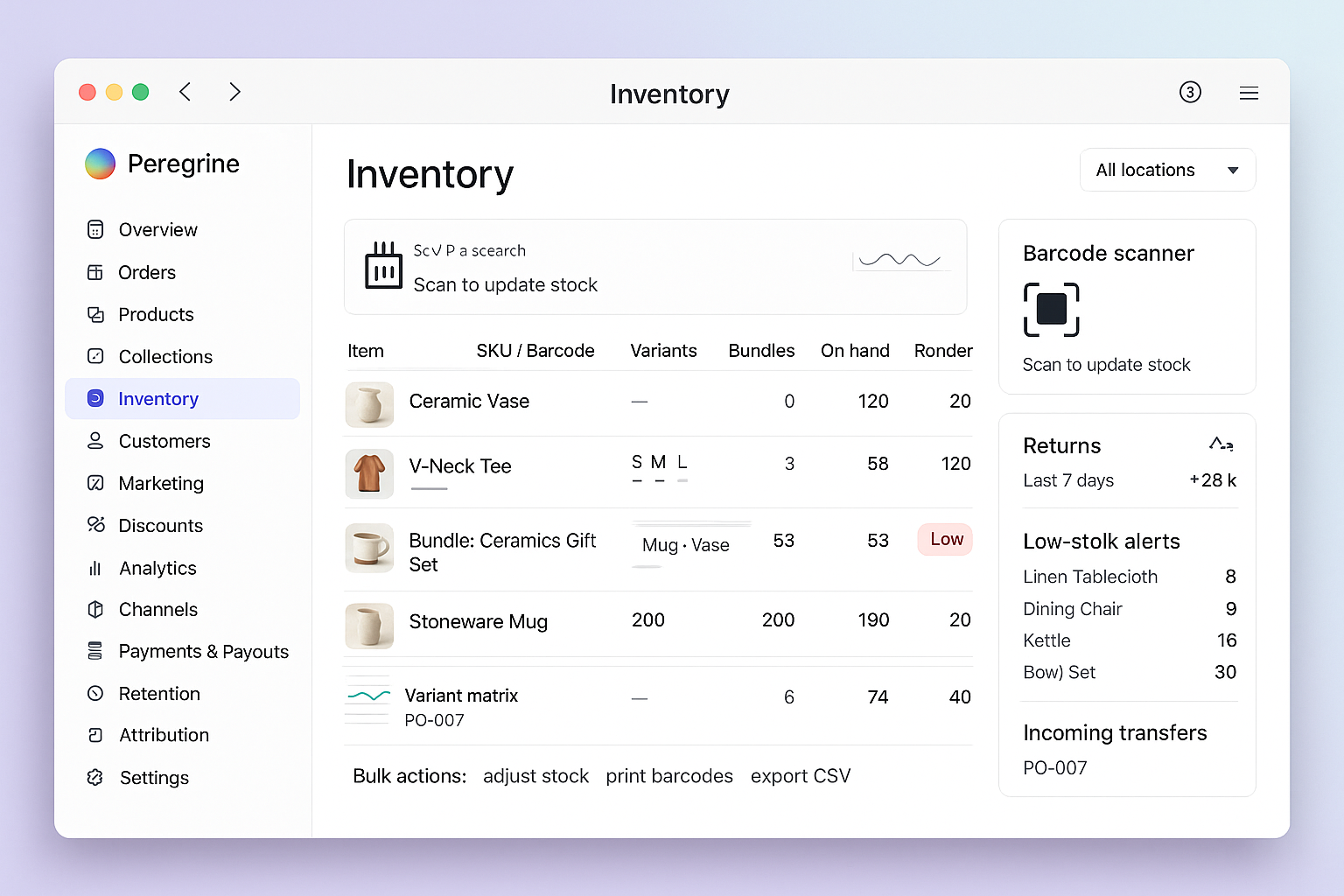Screen dimensions: 1344x896
Task: Click the print barcodes bulk action
Action: point(669,776)
